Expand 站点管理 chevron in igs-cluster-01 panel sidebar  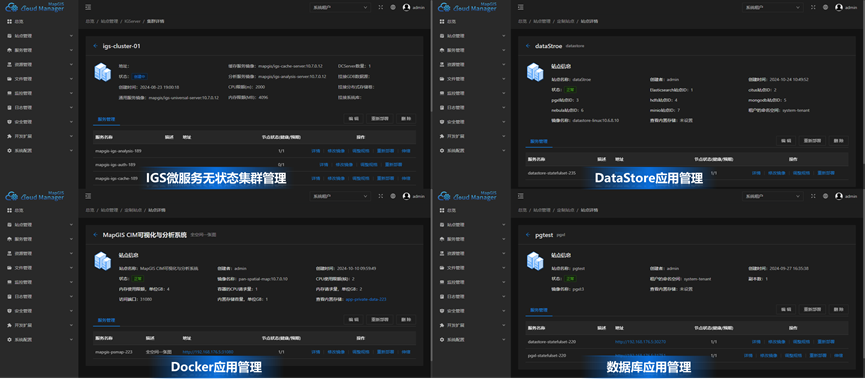pos(71,36)
